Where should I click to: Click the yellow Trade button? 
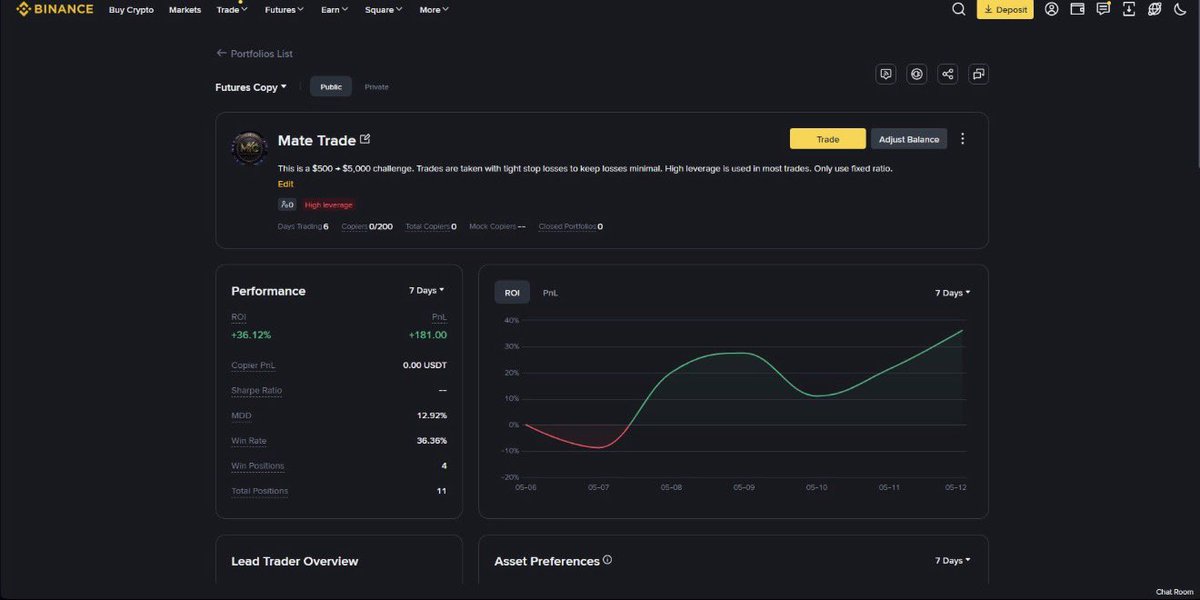828,139
